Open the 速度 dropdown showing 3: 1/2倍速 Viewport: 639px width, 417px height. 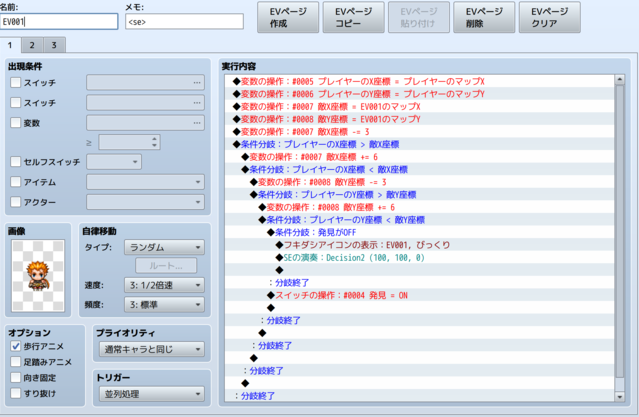[x=164, y=285]
